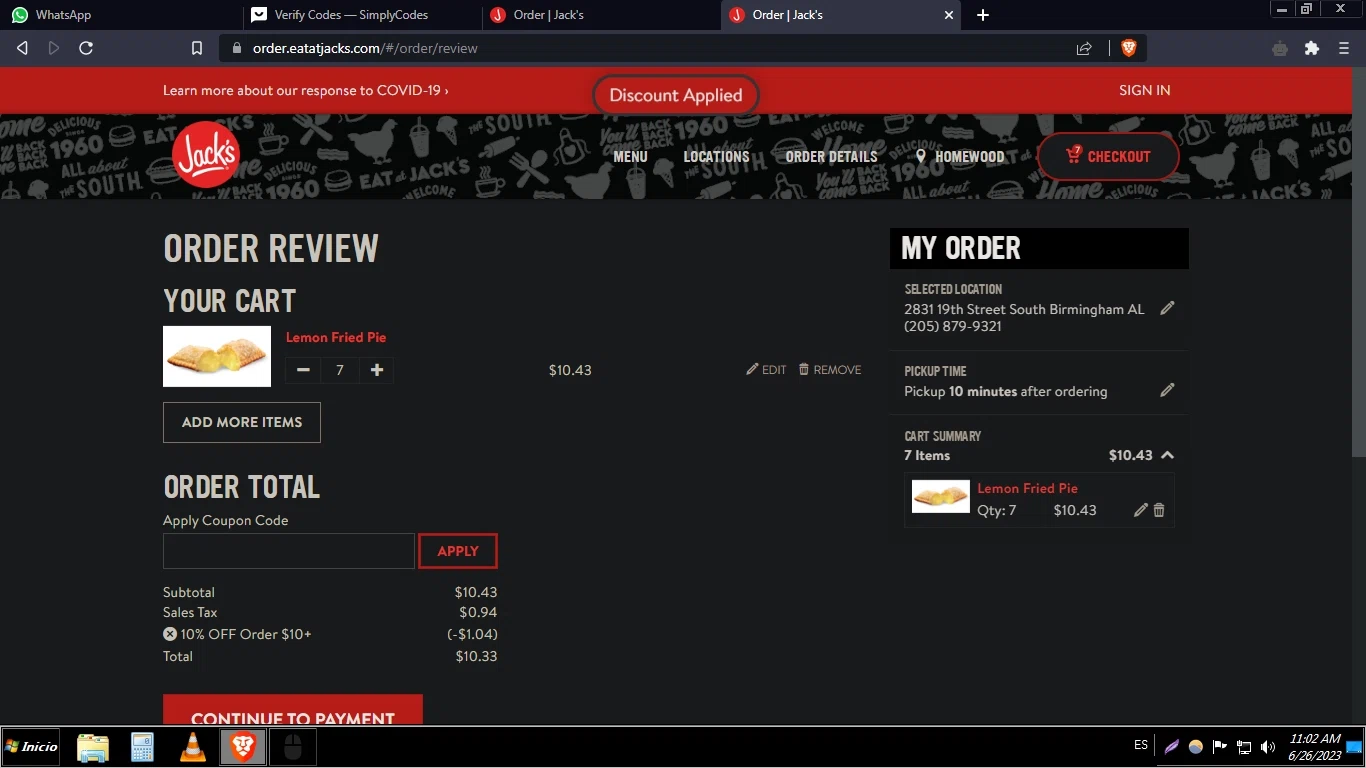Click REMOVE next to Lemon Fried Pie
Image resolution: width=1366 pixels, height=768 pixels.
(x=830, y=370)
